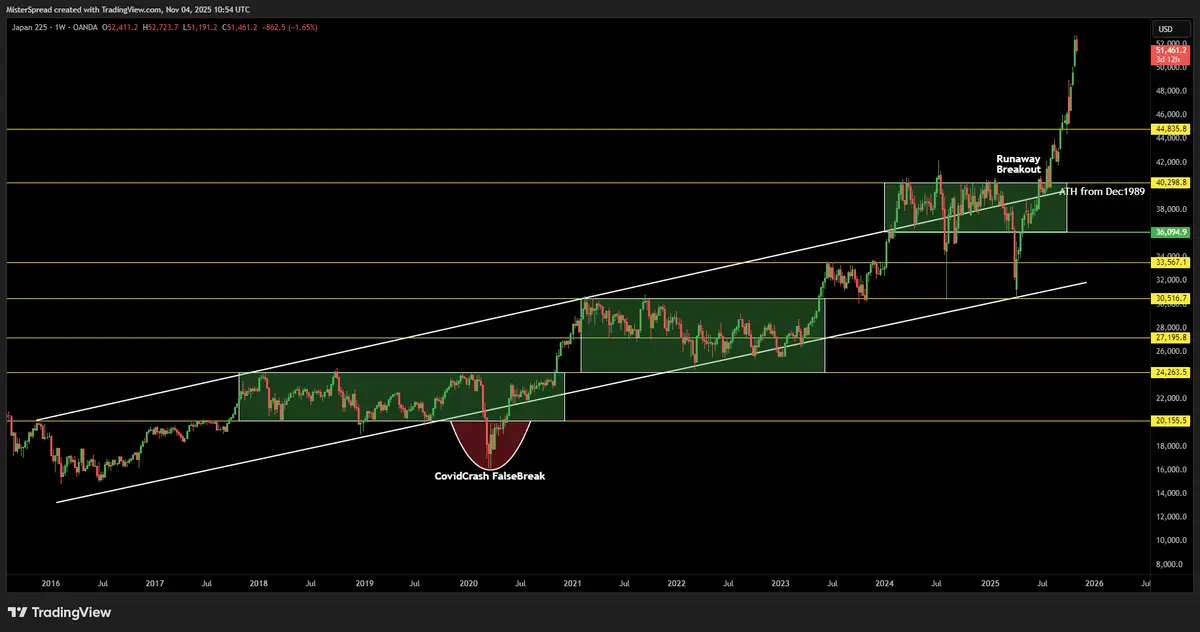
Task: Click the 2025 label on time axis
Action: (991, 582)
